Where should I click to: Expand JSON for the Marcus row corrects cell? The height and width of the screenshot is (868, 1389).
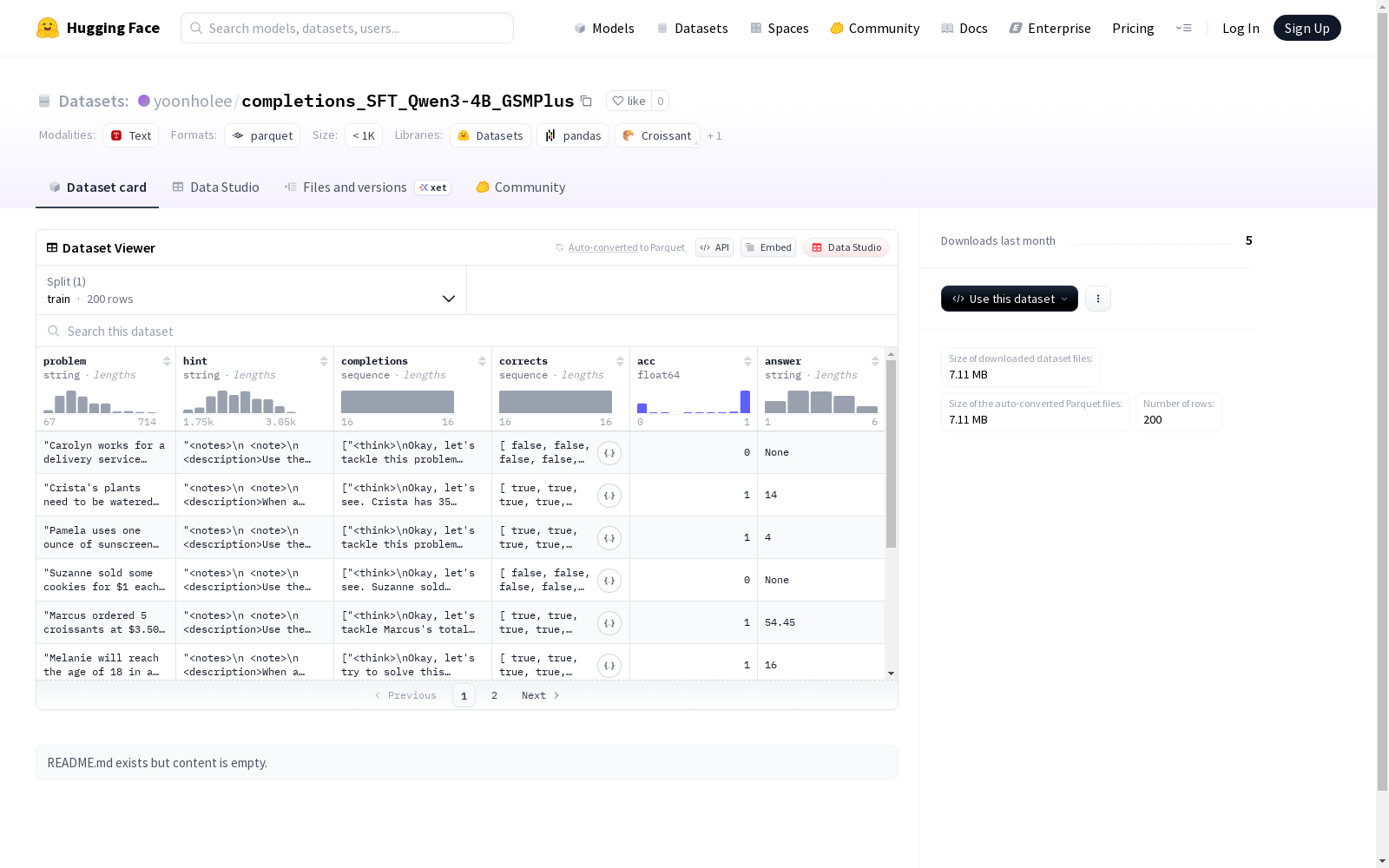609,623
